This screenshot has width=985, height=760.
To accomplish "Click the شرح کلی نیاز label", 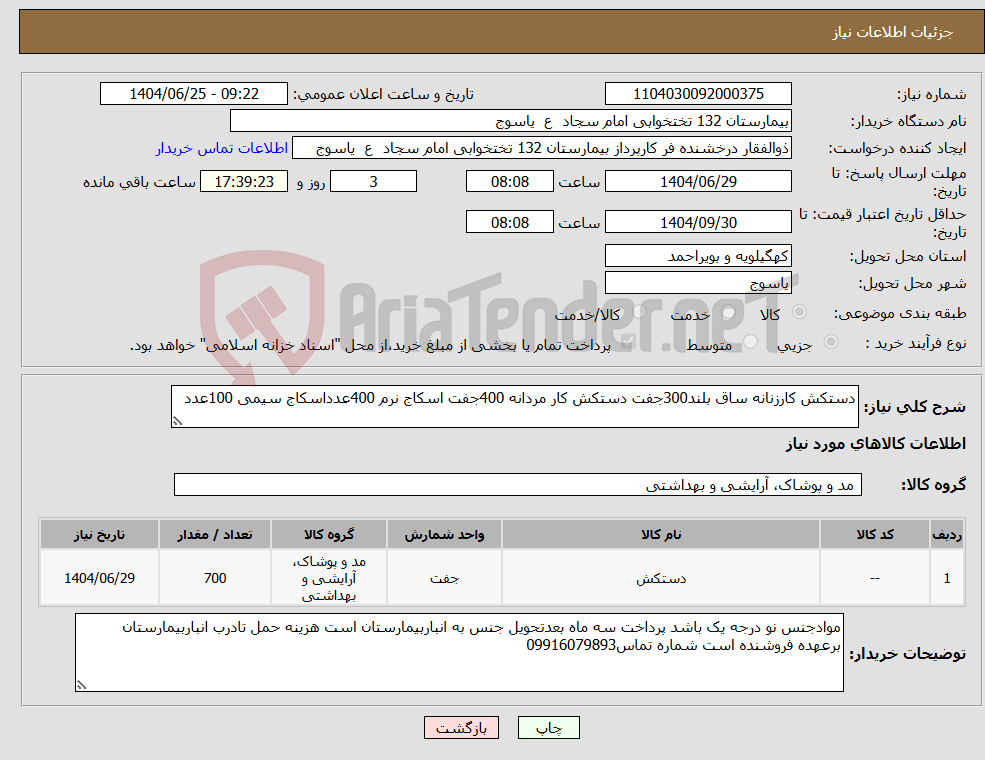I will [915, 407].
